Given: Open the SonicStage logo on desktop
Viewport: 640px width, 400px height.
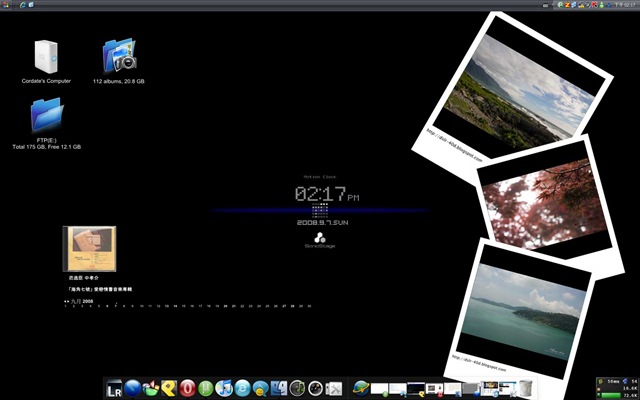Looking at the screenshot, I should pos(320,239).
